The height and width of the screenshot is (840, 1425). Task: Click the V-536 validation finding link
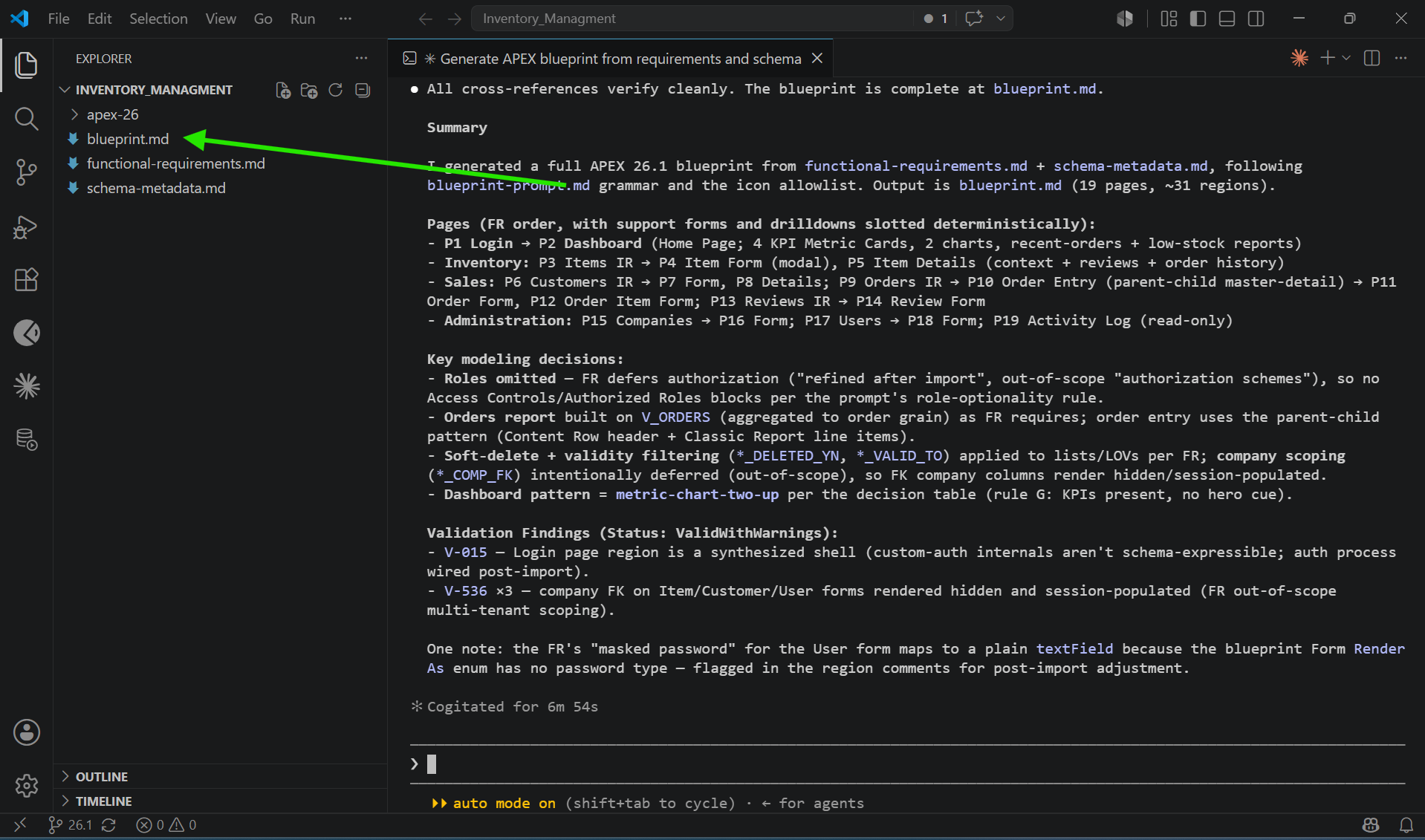tap(465, 591)
